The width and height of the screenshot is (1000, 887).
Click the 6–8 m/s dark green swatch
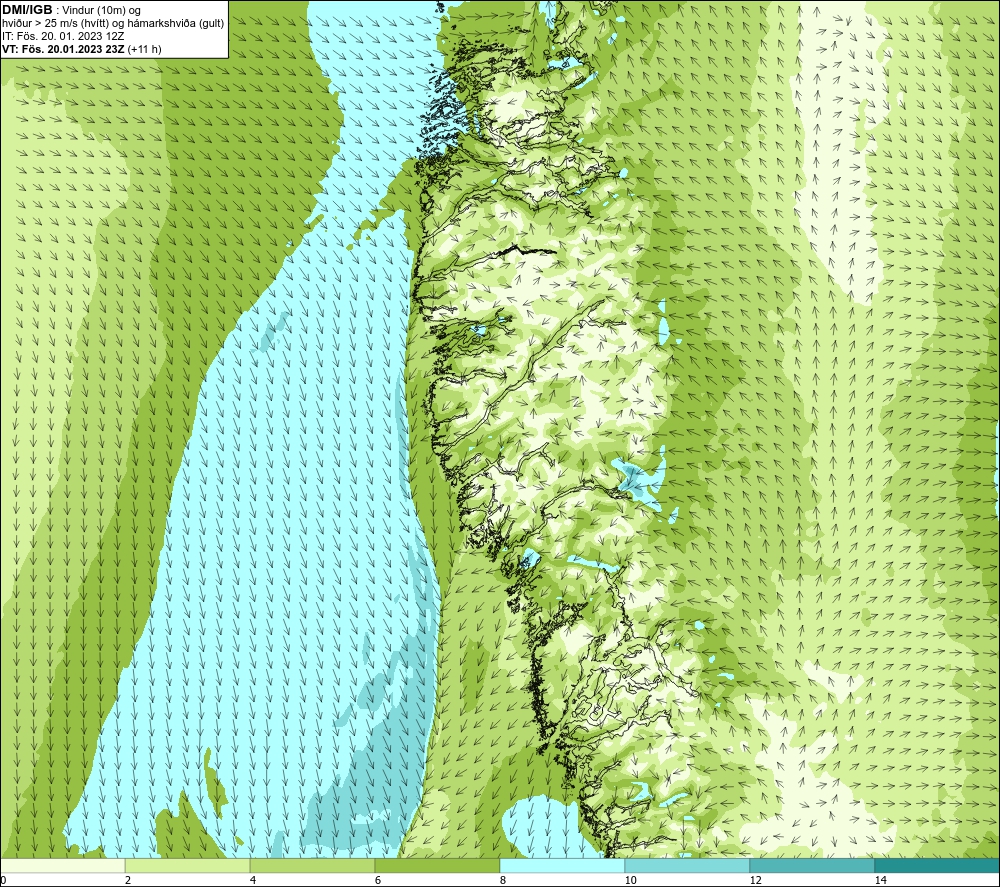438,865
